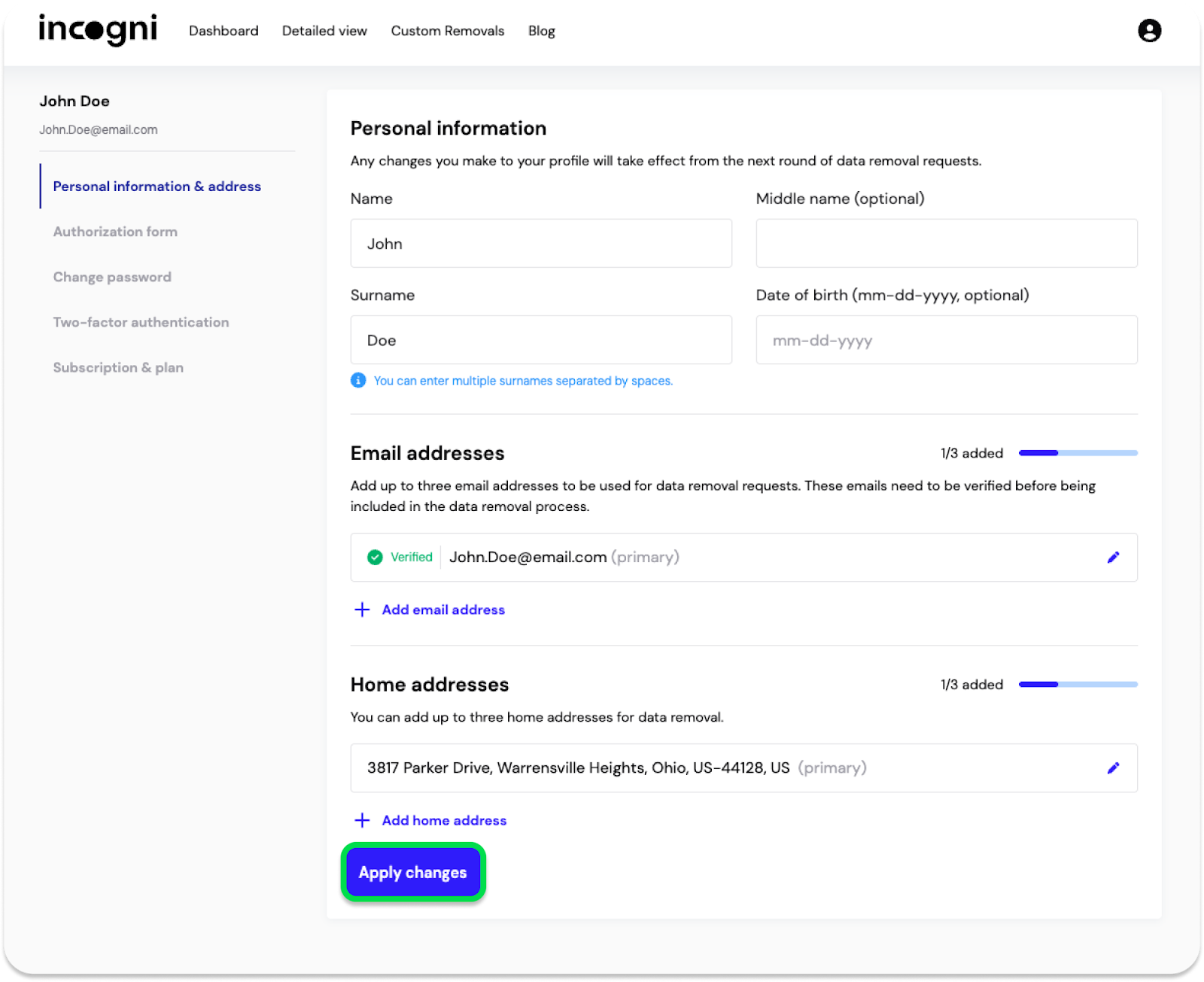This screenshot has height=982, width=1204.
Task: Click the green Verified checkmark icon
Action: 375,558
